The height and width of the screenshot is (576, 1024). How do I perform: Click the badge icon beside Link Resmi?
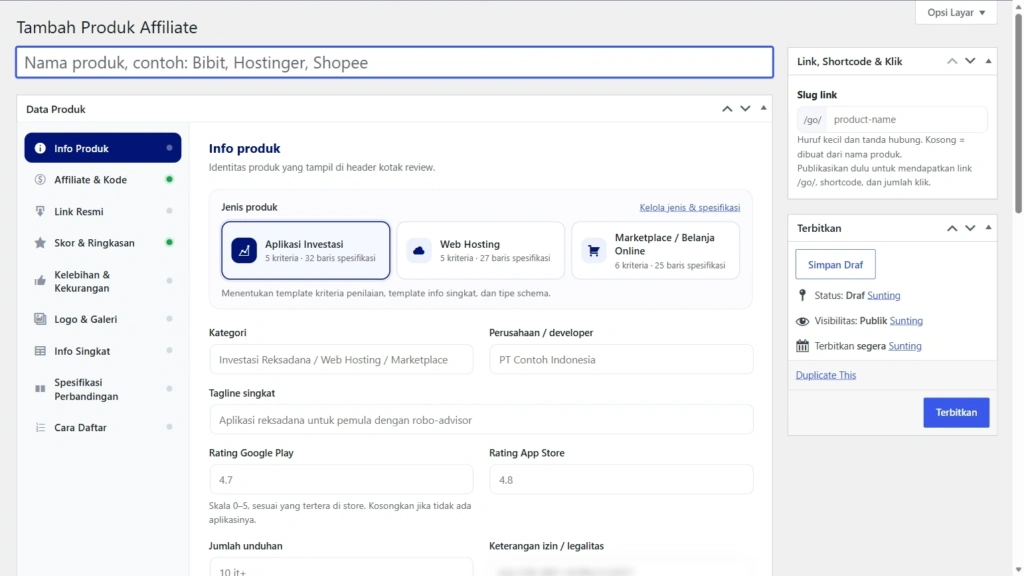pos(40,211)
